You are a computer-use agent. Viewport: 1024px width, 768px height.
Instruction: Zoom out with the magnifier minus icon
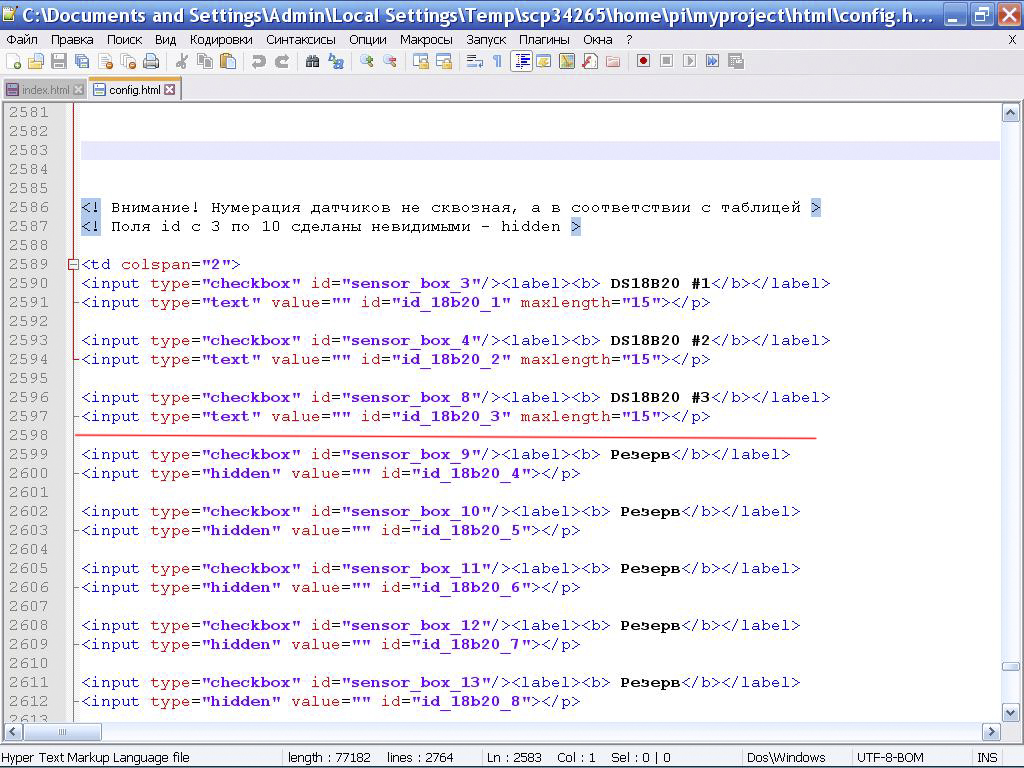pos(389,61)
